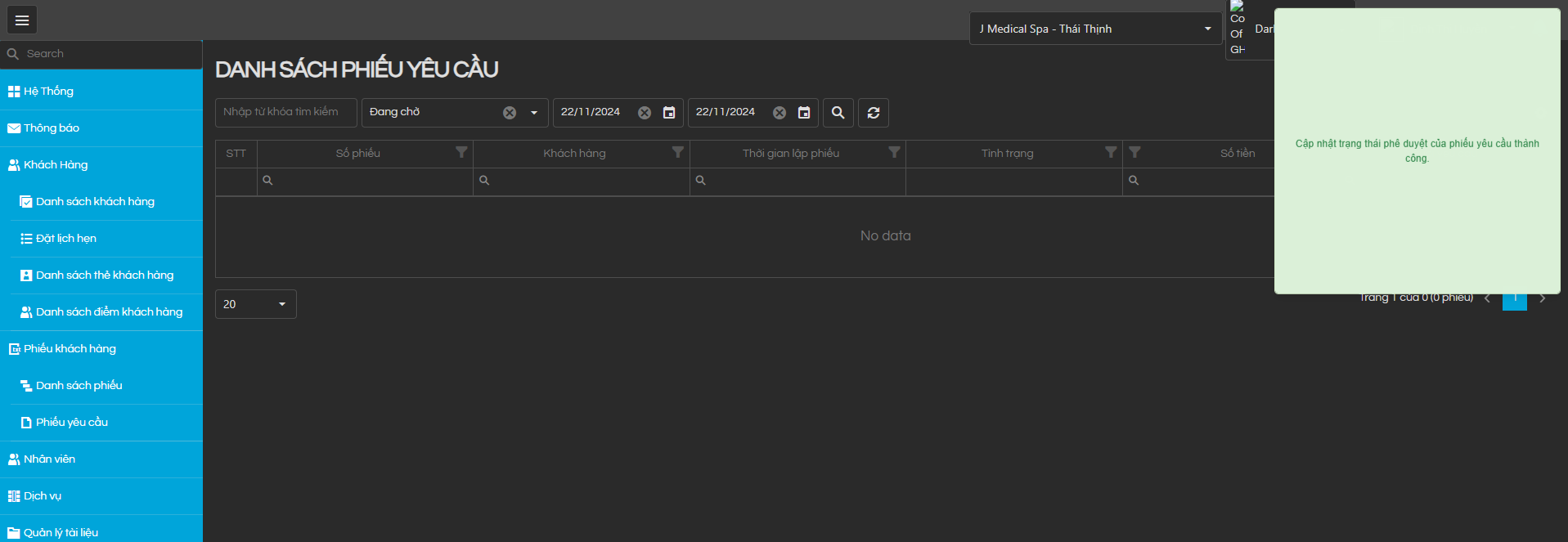This screenshot has height=542, width=1568.
Task: Open the first date calendar picker
Action: click(669, 113)
